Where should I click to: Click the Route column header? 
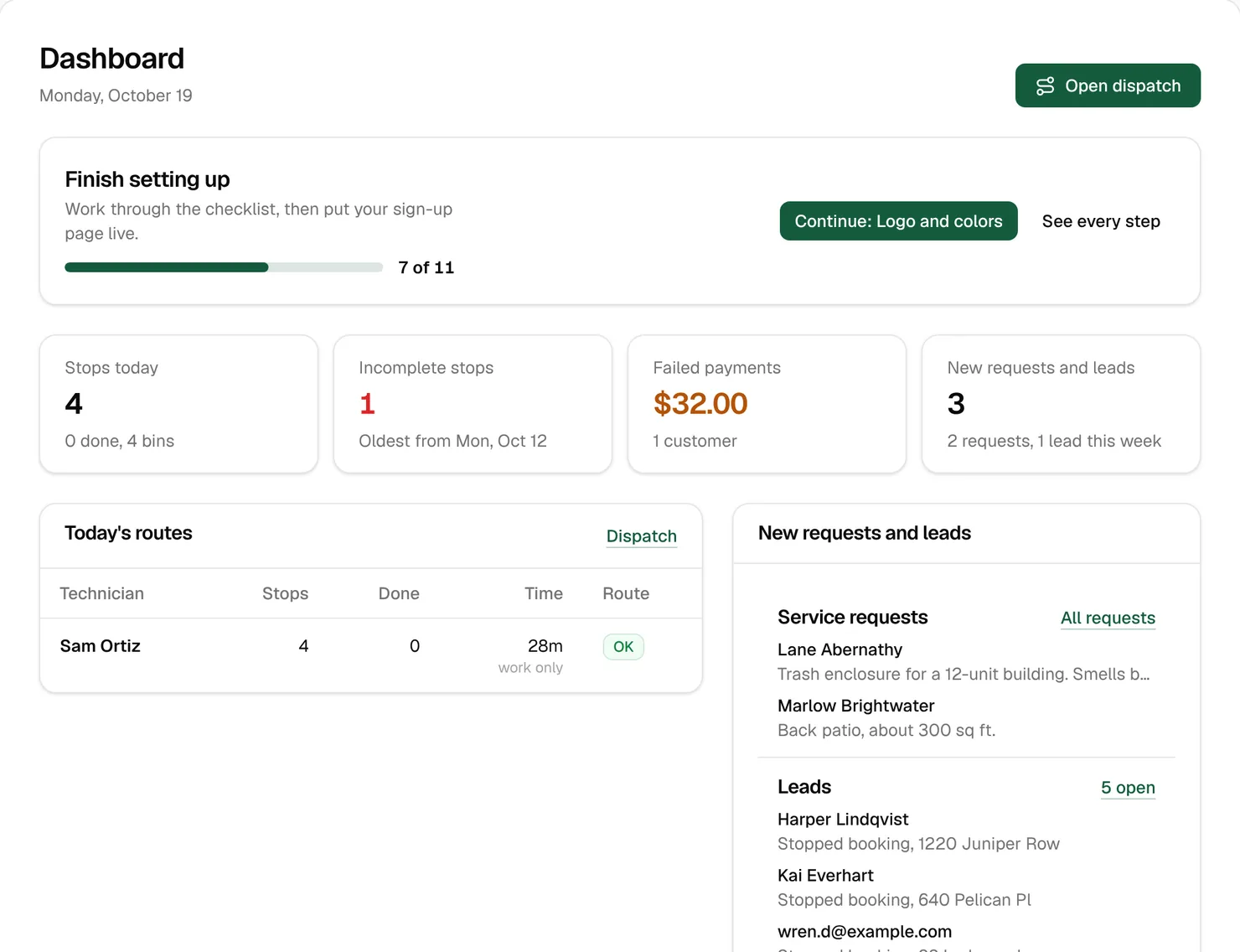[626, 593]
